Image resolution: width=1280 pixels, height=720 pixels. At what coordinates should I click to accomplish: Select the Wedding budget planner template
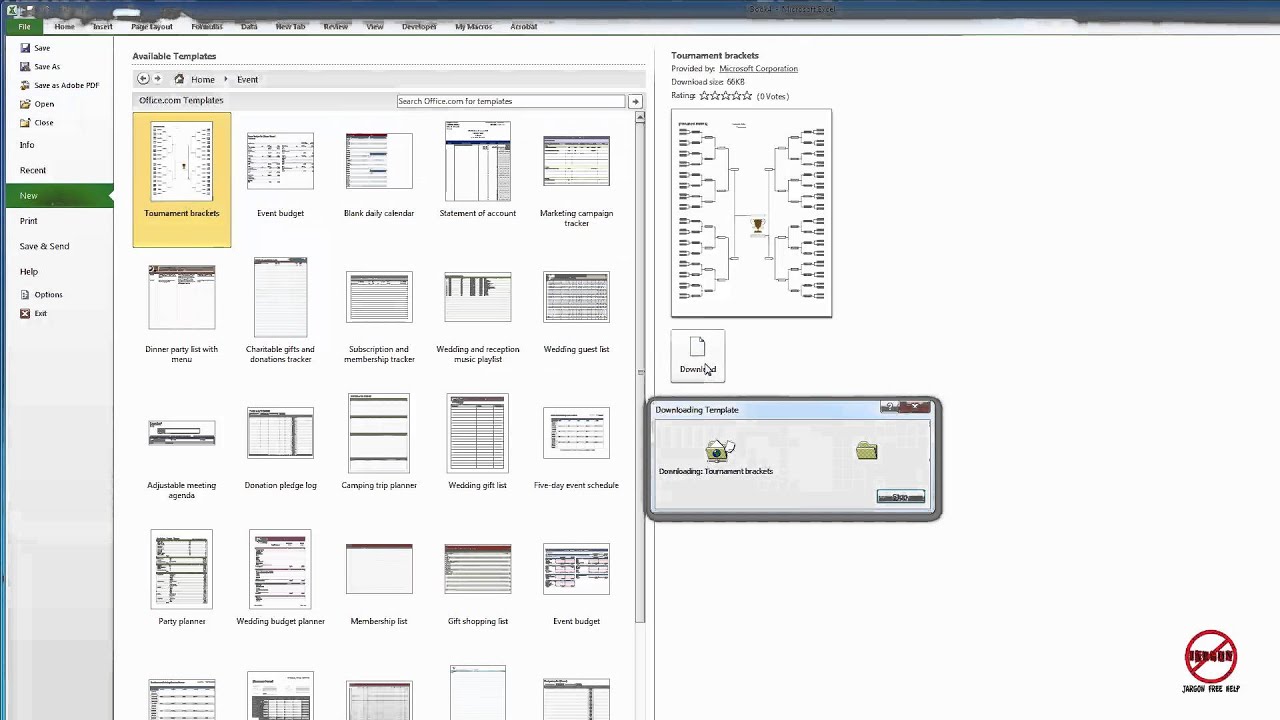pos(280,578)
